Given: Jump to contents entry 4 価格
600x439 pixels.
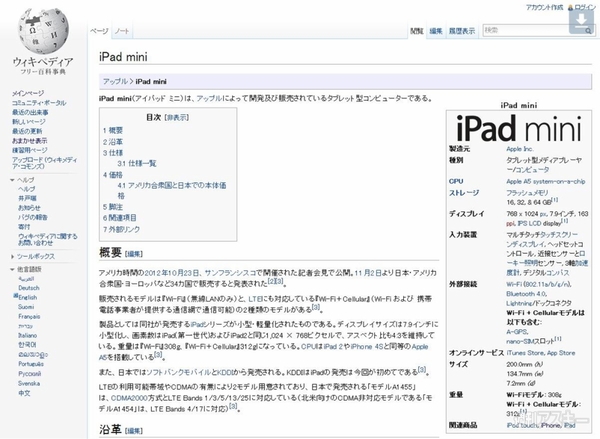Looking at the screenshot, I should pyautogui.click(x=113, y=175).
